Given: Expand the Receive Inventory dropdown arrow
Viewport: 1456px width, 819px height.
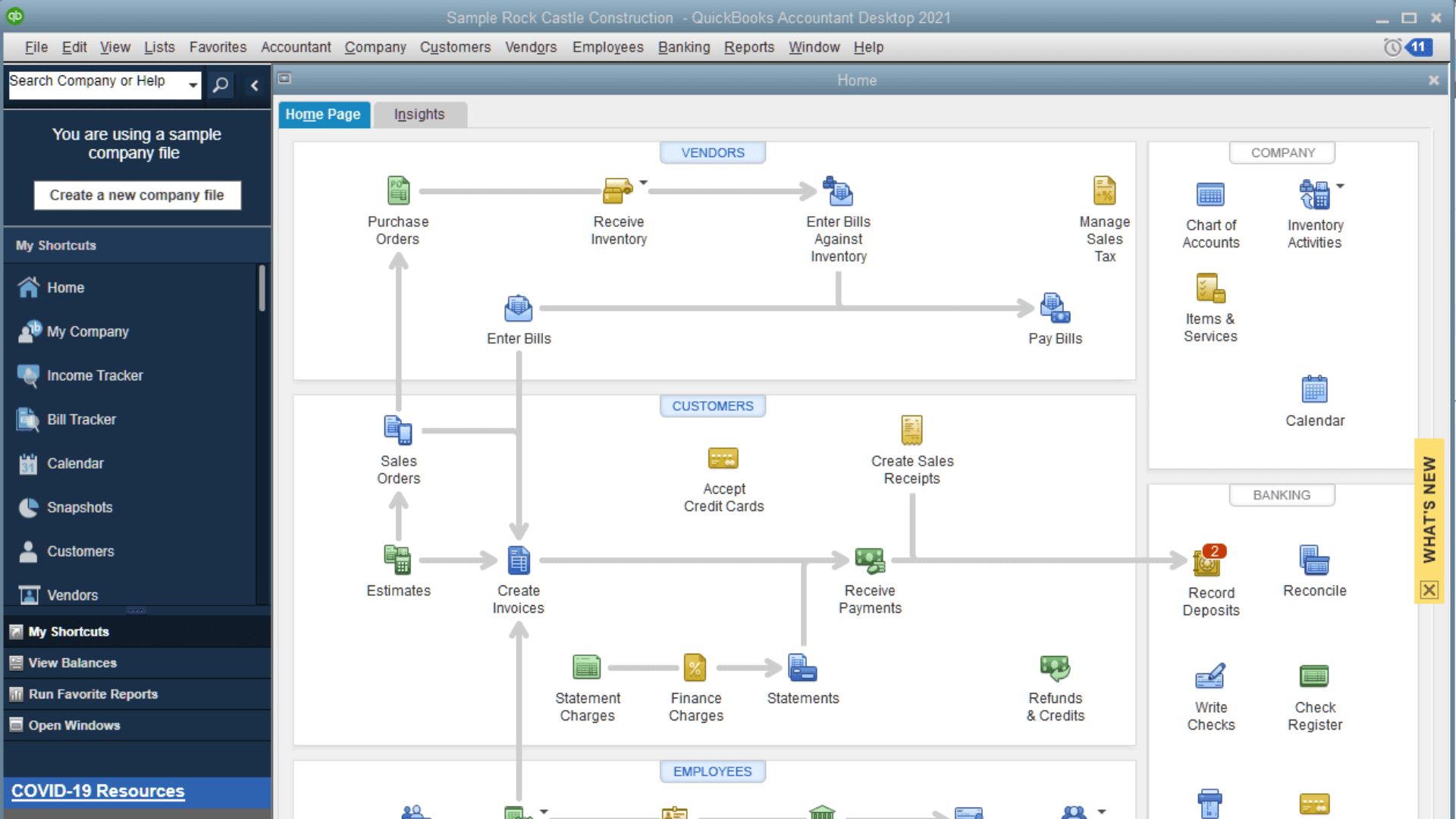Looking at the screenshot, I should 644,183.
